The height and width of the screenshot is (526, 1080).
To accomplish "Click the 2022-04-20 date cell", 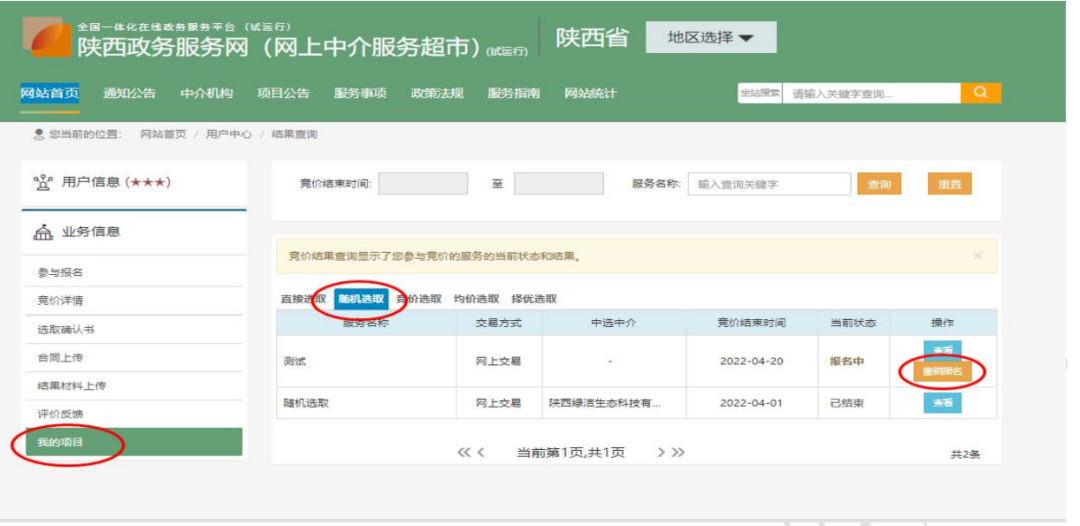I will [751, 361].
